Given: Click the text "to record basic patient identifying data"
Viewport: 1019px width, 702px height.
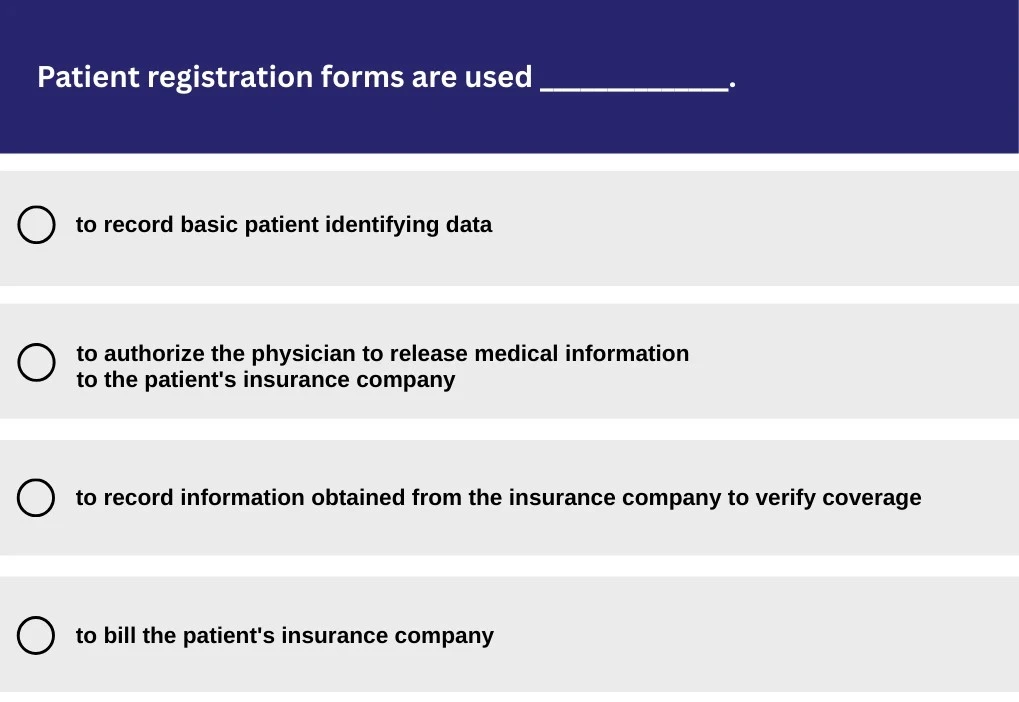Looking at the screenshot, I should click(284, 225).
